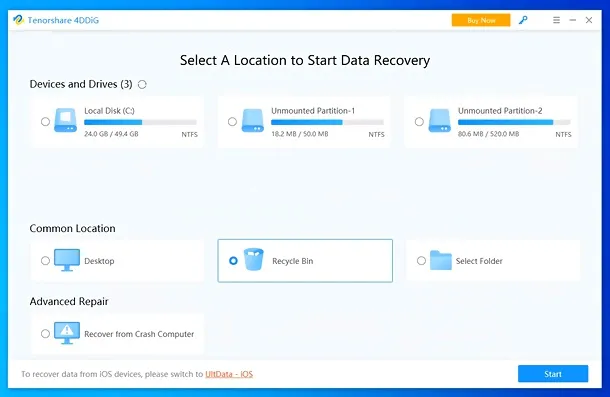Click the crash computer warning monitor icon
The height and width of the screenshot is (397, 610).
click(x=67, y=333)
